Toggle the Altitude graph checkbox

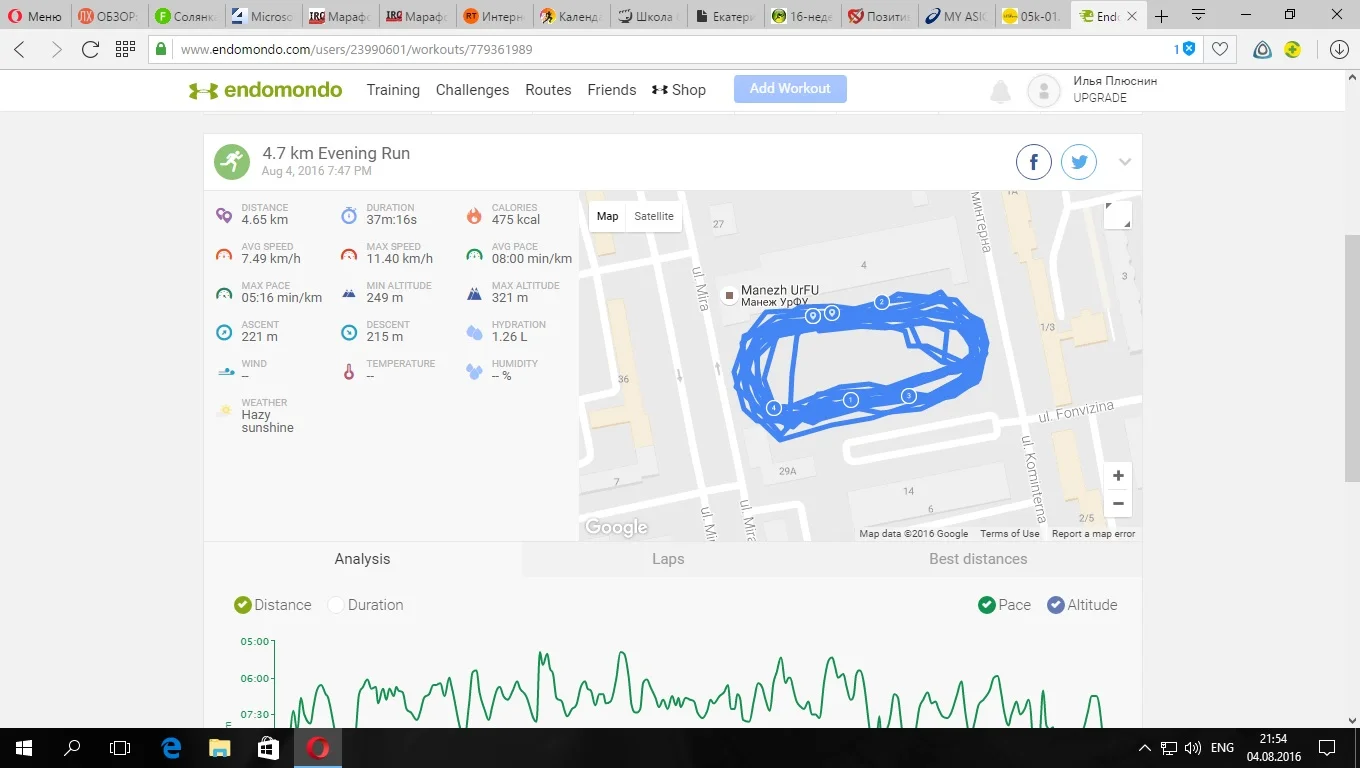pyautogui.click(x=1055, y=605)
